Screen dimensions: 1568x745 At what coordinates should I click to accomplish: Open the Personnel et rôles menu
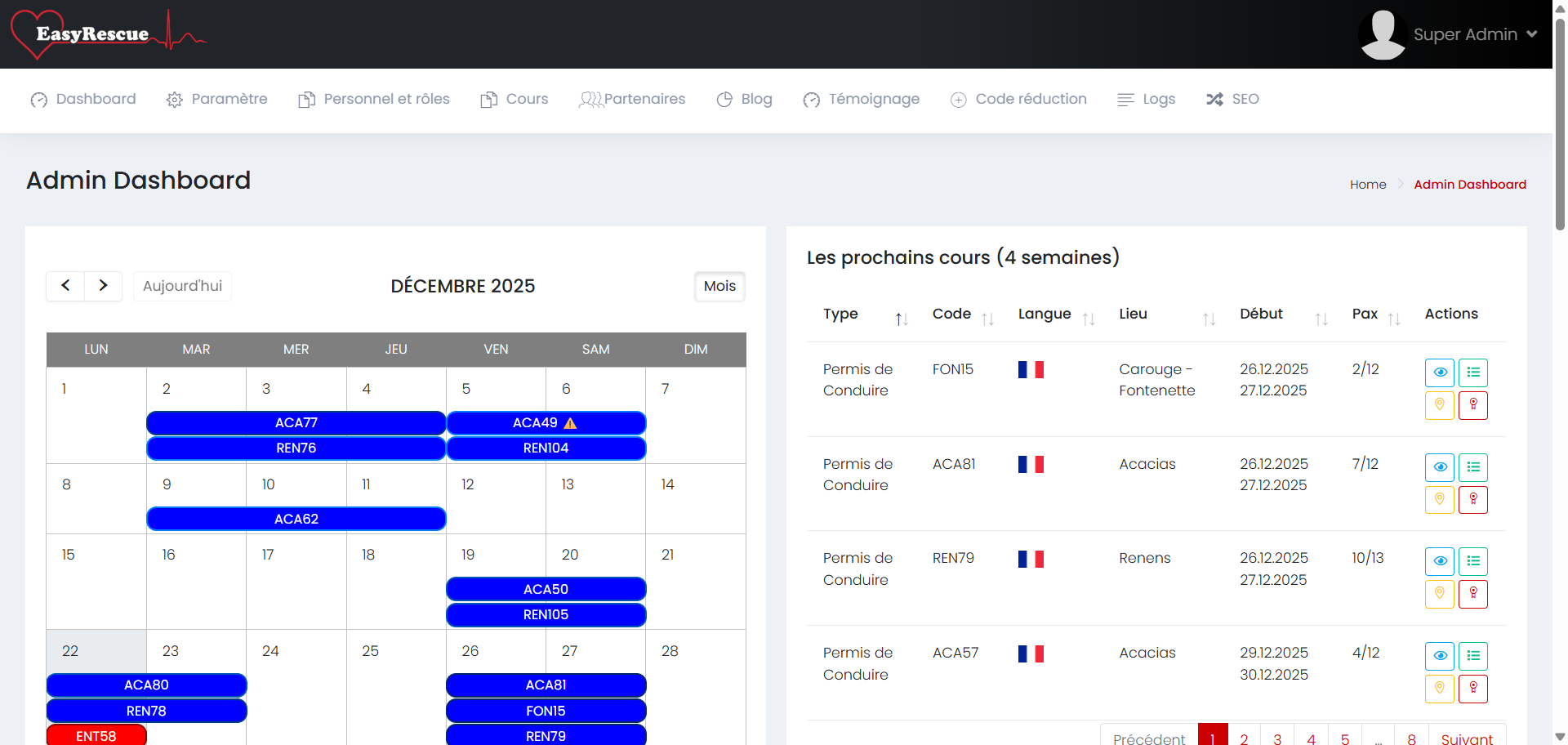[374, 99]
